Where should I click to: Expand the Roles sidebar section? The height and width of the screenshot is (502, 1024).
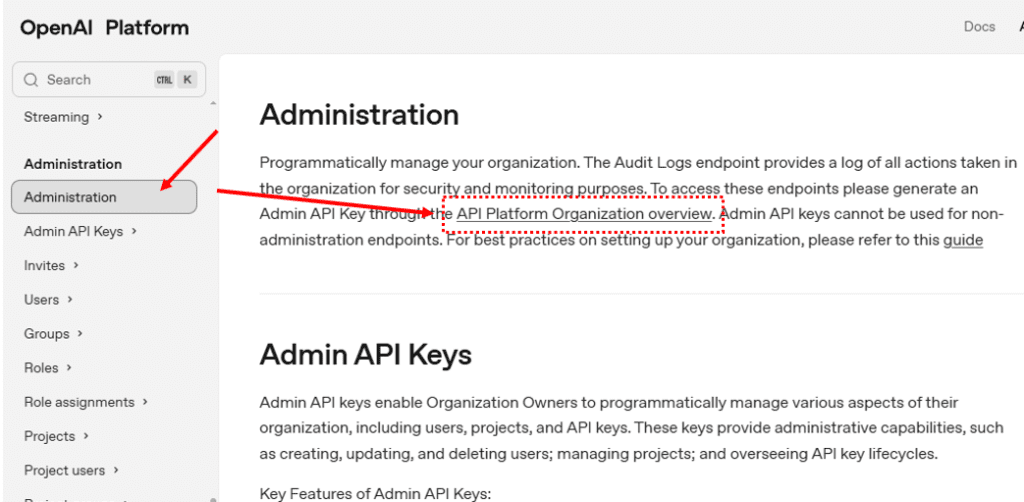[x=48, y=368]
